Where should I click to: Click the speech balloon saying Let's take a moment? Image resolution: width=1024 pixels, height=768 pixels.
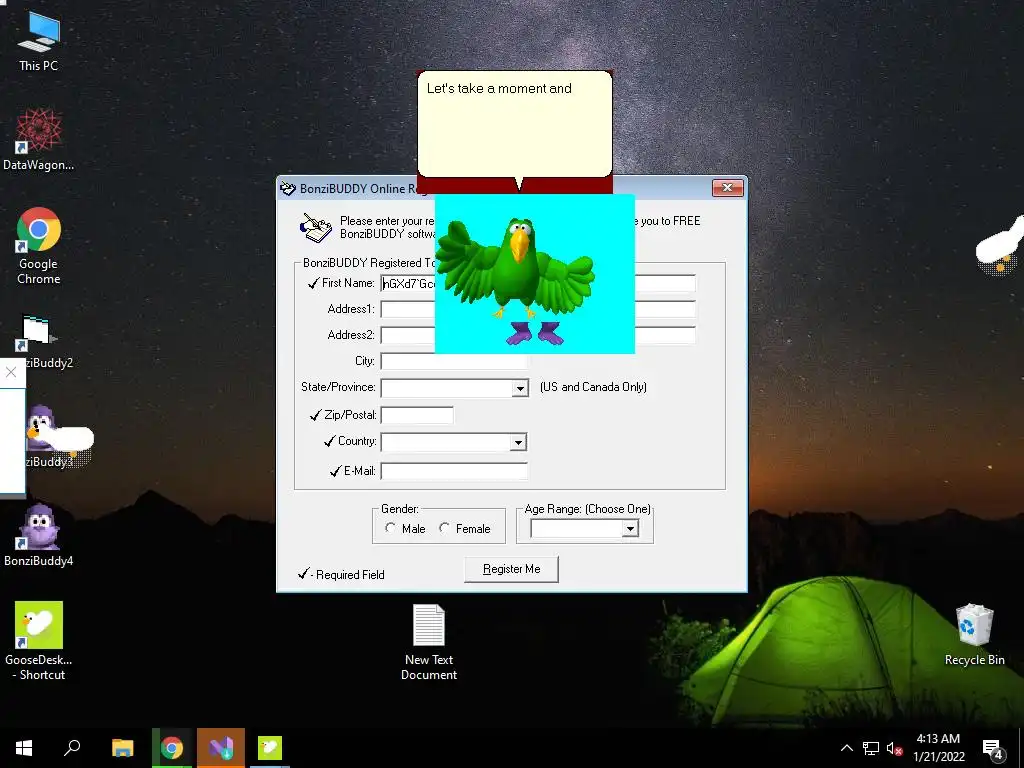pyautogui.click(x=515, y=124)
